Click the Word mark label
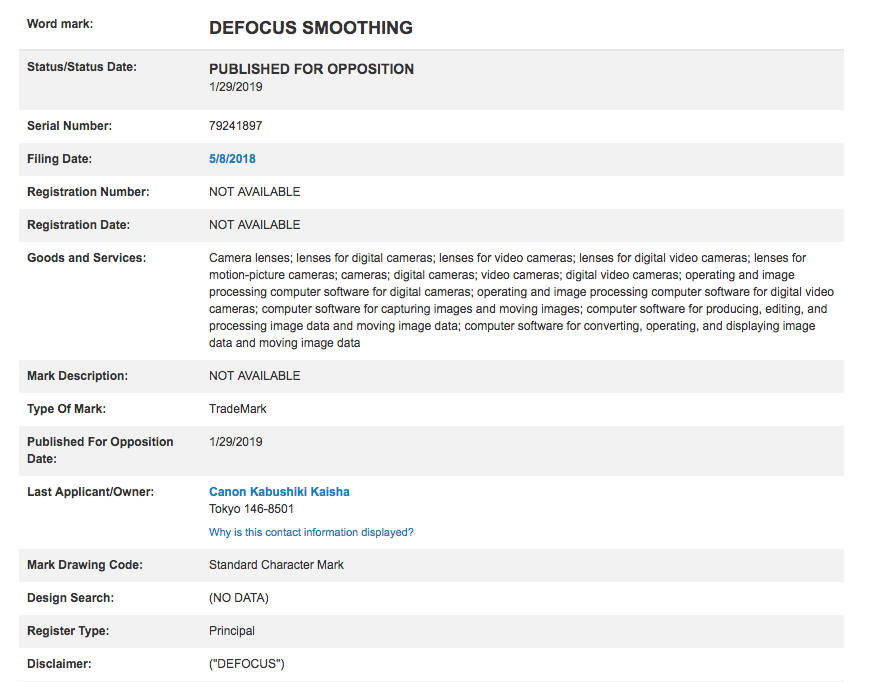The width and height of the screenshot is (877, 682). click(60, 24)
